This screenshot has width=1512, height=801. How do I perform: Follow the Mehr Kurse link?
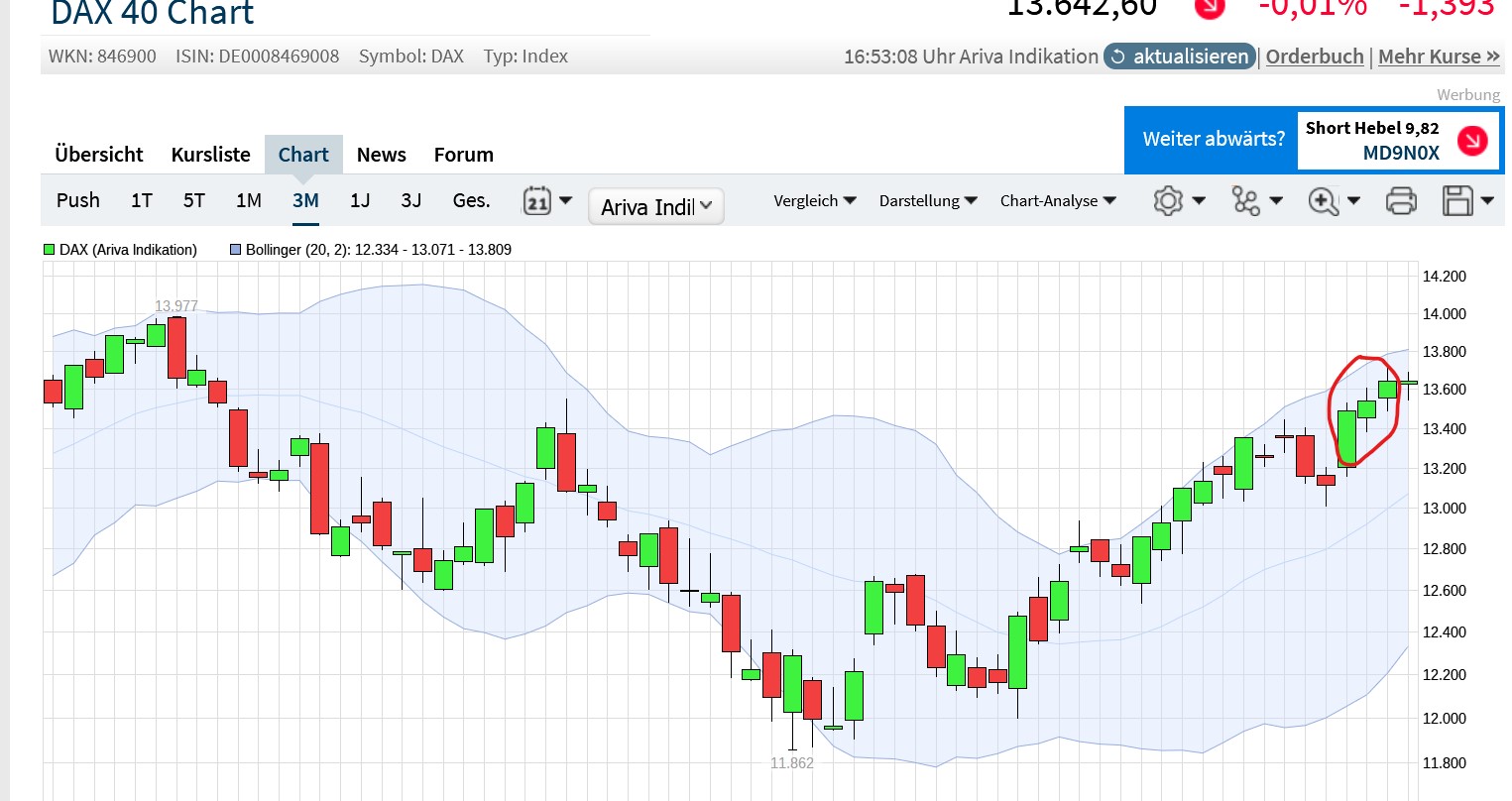1438,57
